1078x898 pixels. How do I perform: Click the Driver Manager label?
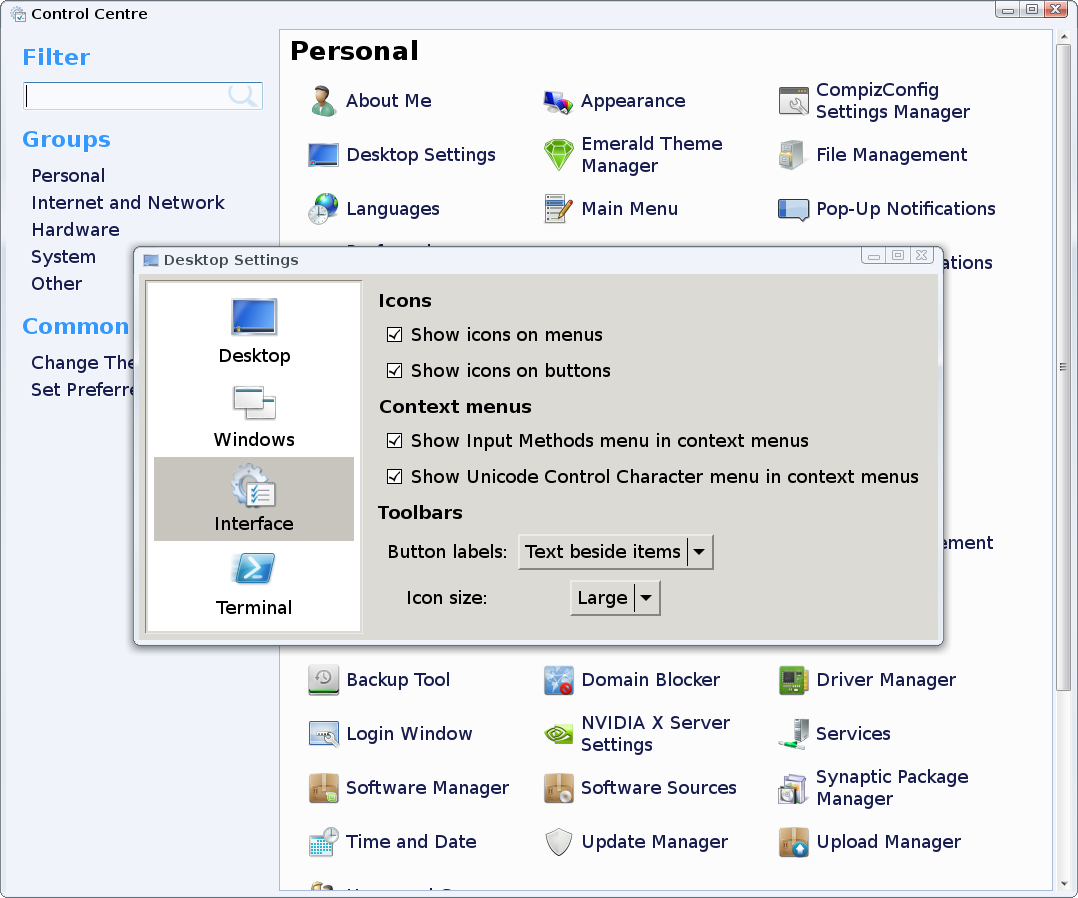(886, 680)
